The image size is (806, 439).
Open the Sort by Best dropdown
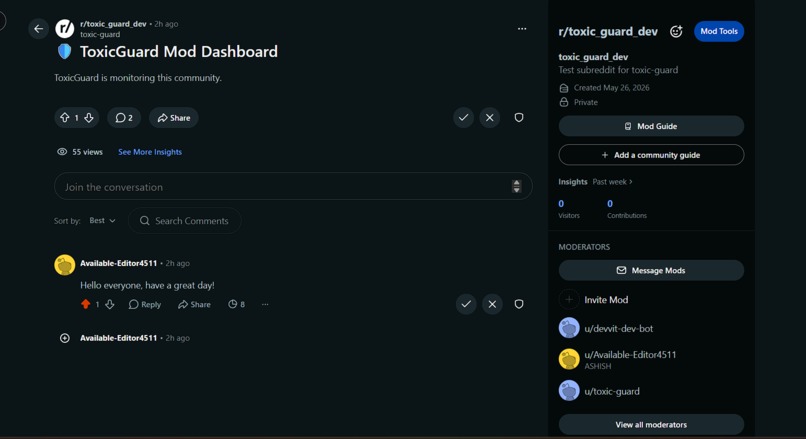tap(102, 221)
